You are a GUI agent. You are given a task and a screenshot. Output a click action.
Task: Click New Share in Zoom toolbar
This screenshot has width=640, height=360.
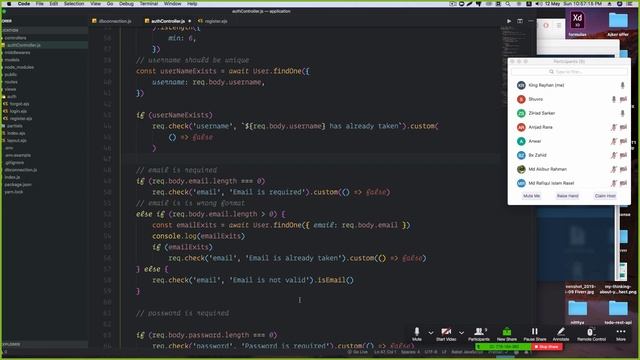[x=507, y=333]
